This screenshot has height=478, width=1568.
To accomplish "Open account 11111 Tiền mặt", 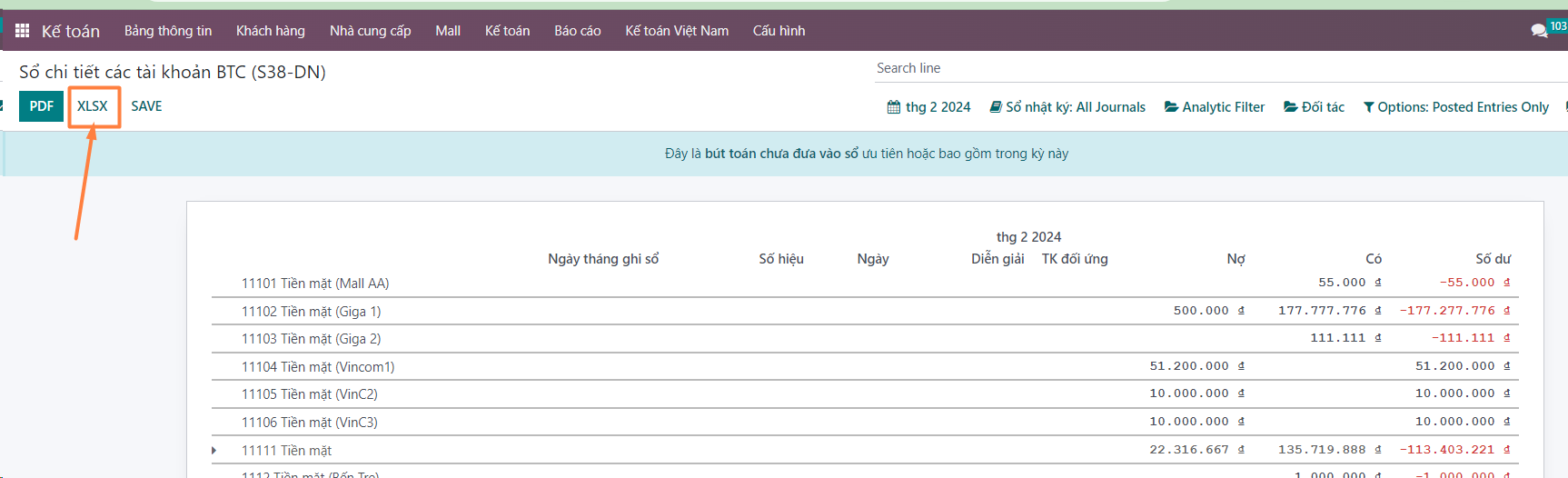I will (x=286, y=451).
